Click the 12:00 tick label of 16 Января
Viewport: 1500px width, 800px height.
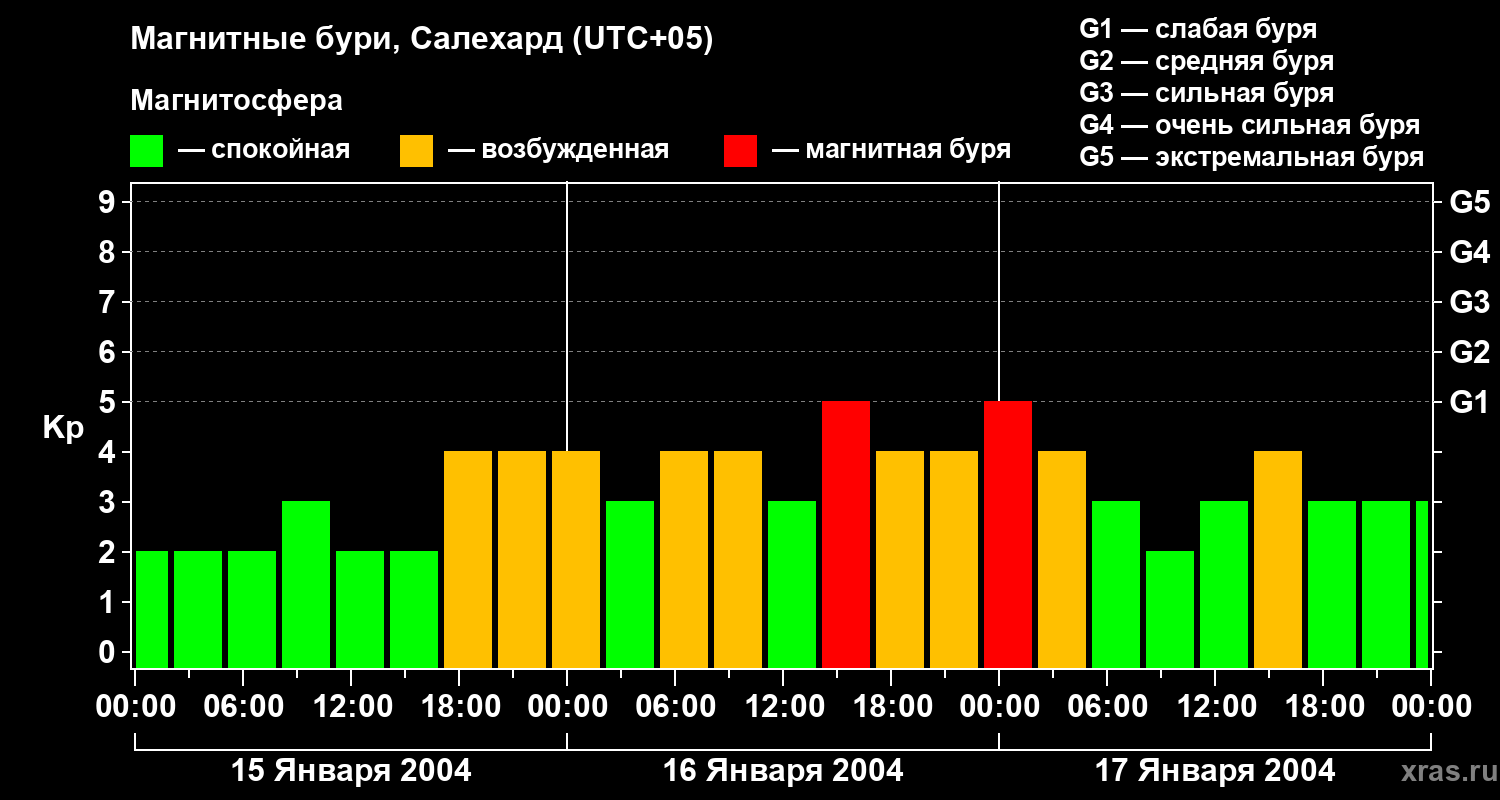[x=783, y=707]
